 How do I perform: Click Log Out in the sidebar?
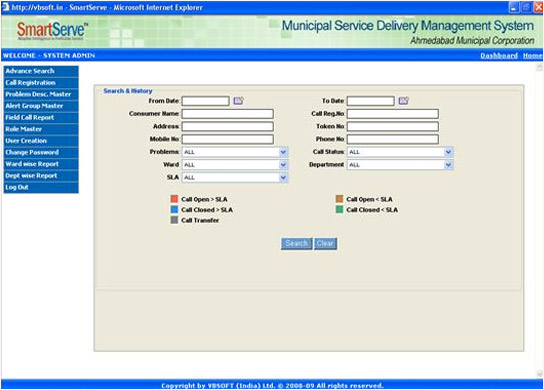tap(41, 187)
